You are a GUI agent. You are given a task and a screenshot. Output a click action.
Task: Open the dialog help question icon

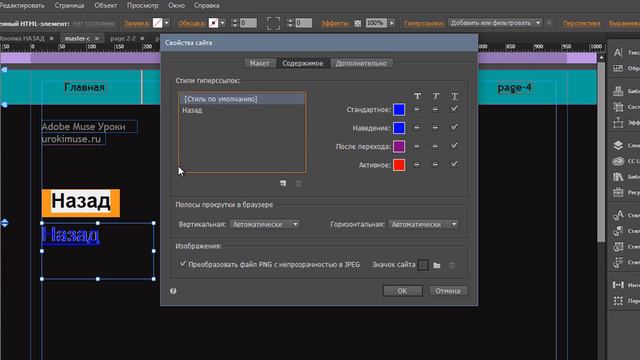click(173, 291)
